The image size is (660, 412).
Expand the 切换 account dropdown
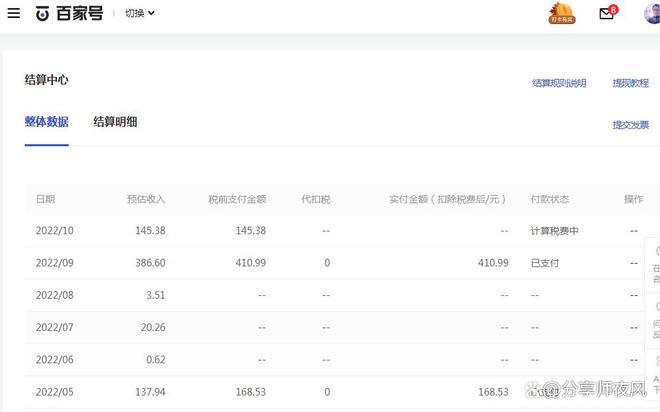tap(140, 14)
